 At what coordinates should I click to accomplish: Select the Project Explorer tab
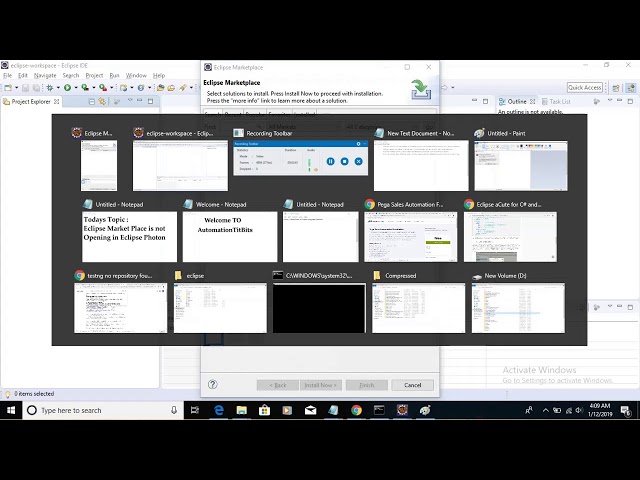[x=31, y=102]
